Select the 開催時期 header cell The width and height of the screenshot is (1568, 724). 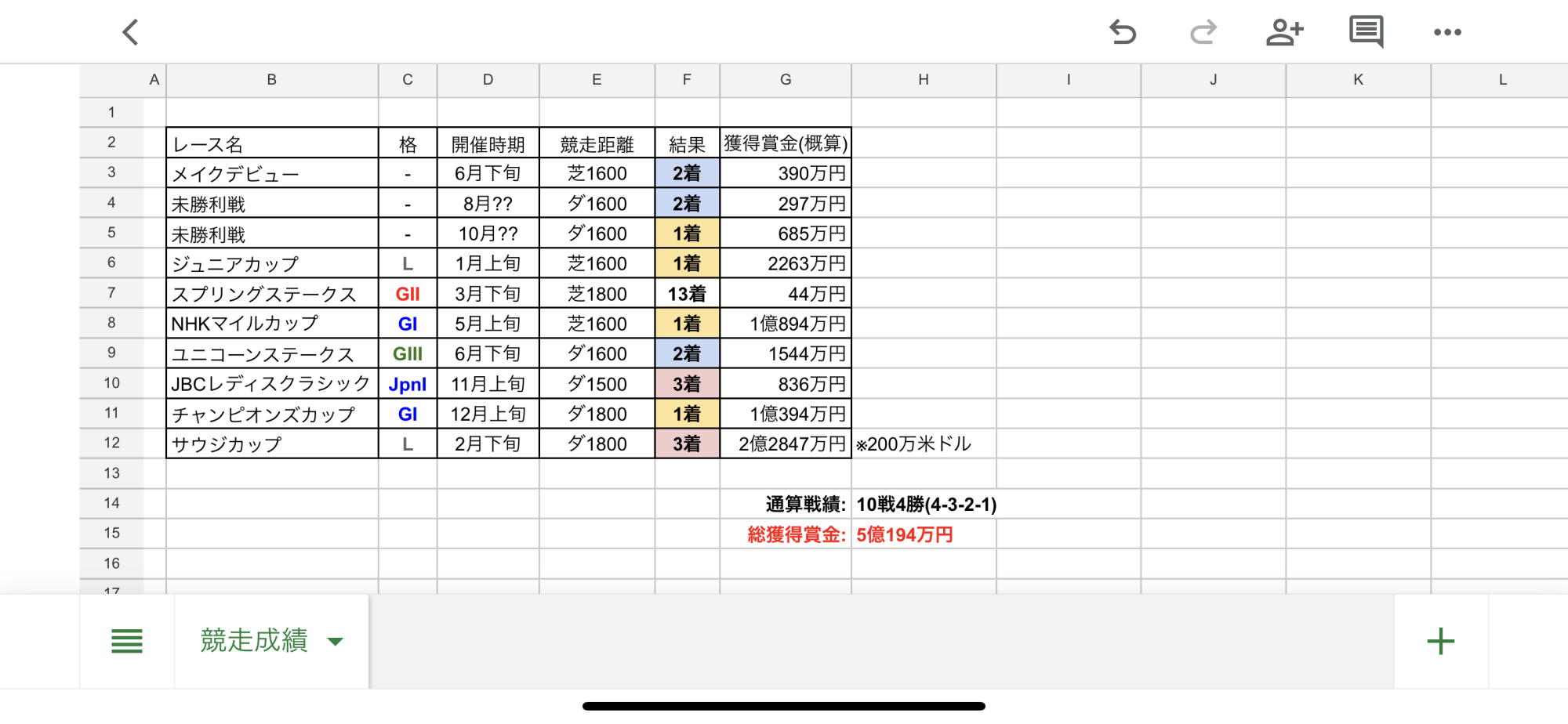(488, 143)
